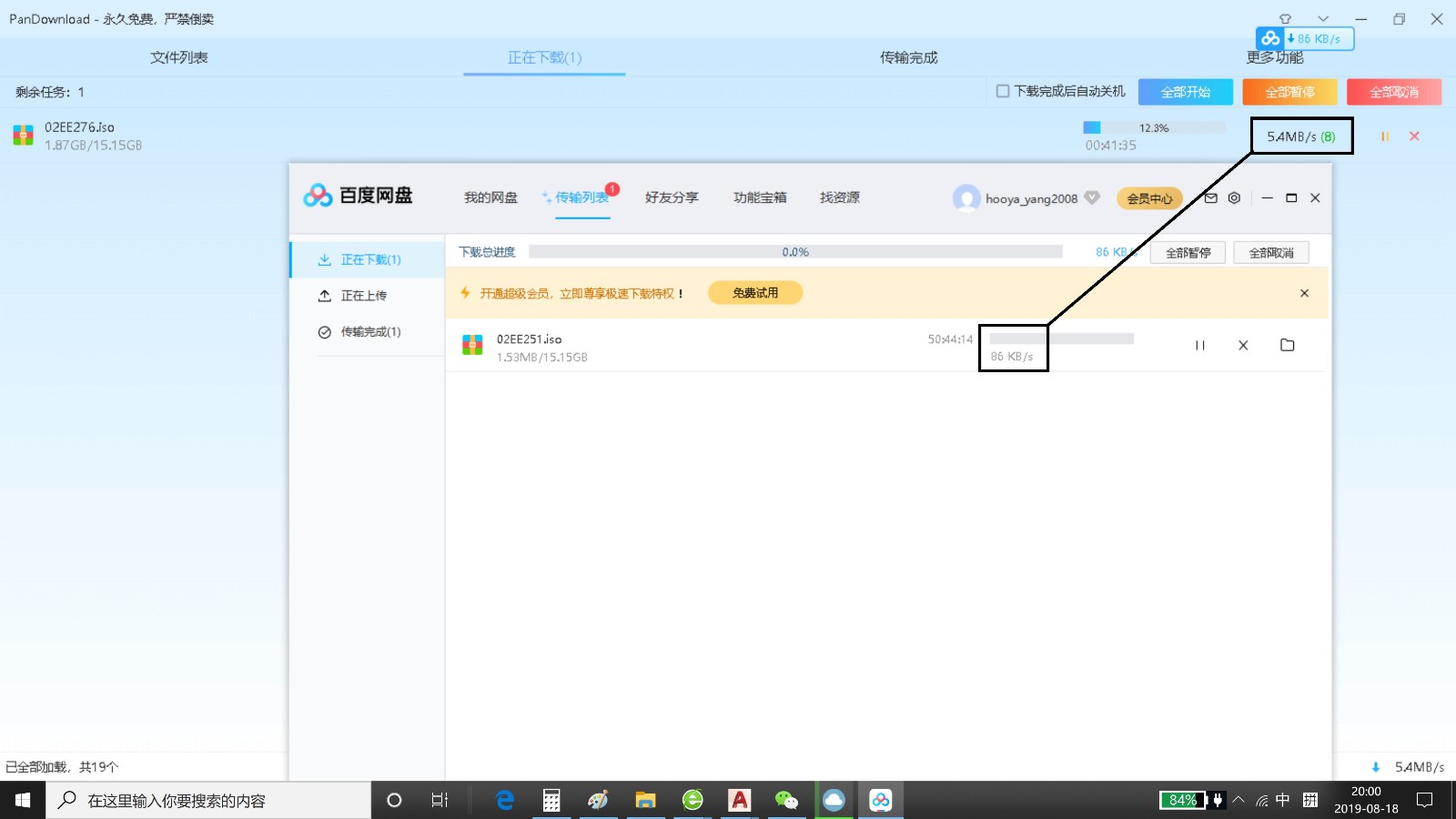Click 全部开始 button
1456x819 pixels.
(1186, 92)
